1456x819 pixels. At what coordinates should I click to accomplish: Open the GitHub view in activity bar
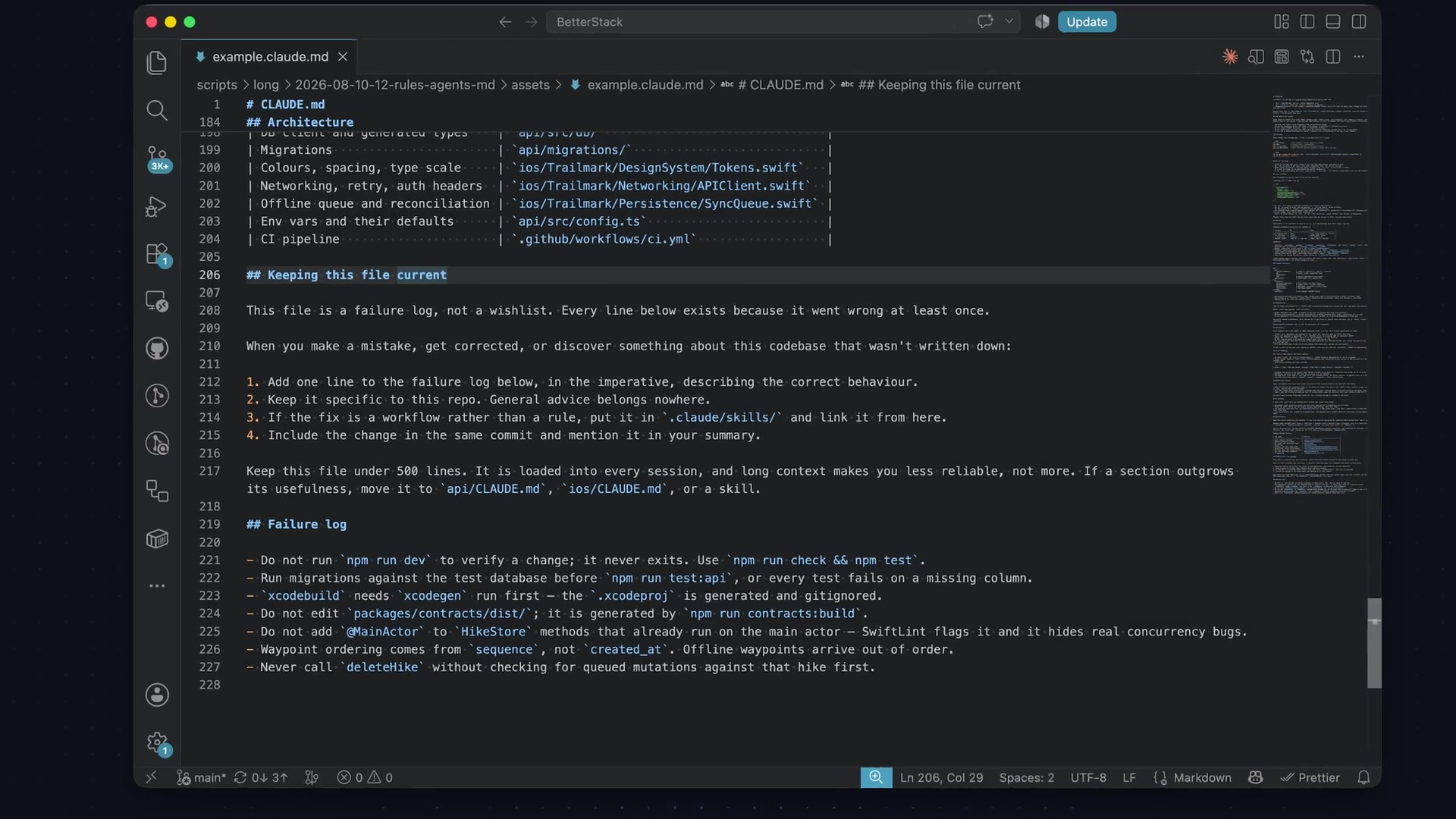click(157, 349)
